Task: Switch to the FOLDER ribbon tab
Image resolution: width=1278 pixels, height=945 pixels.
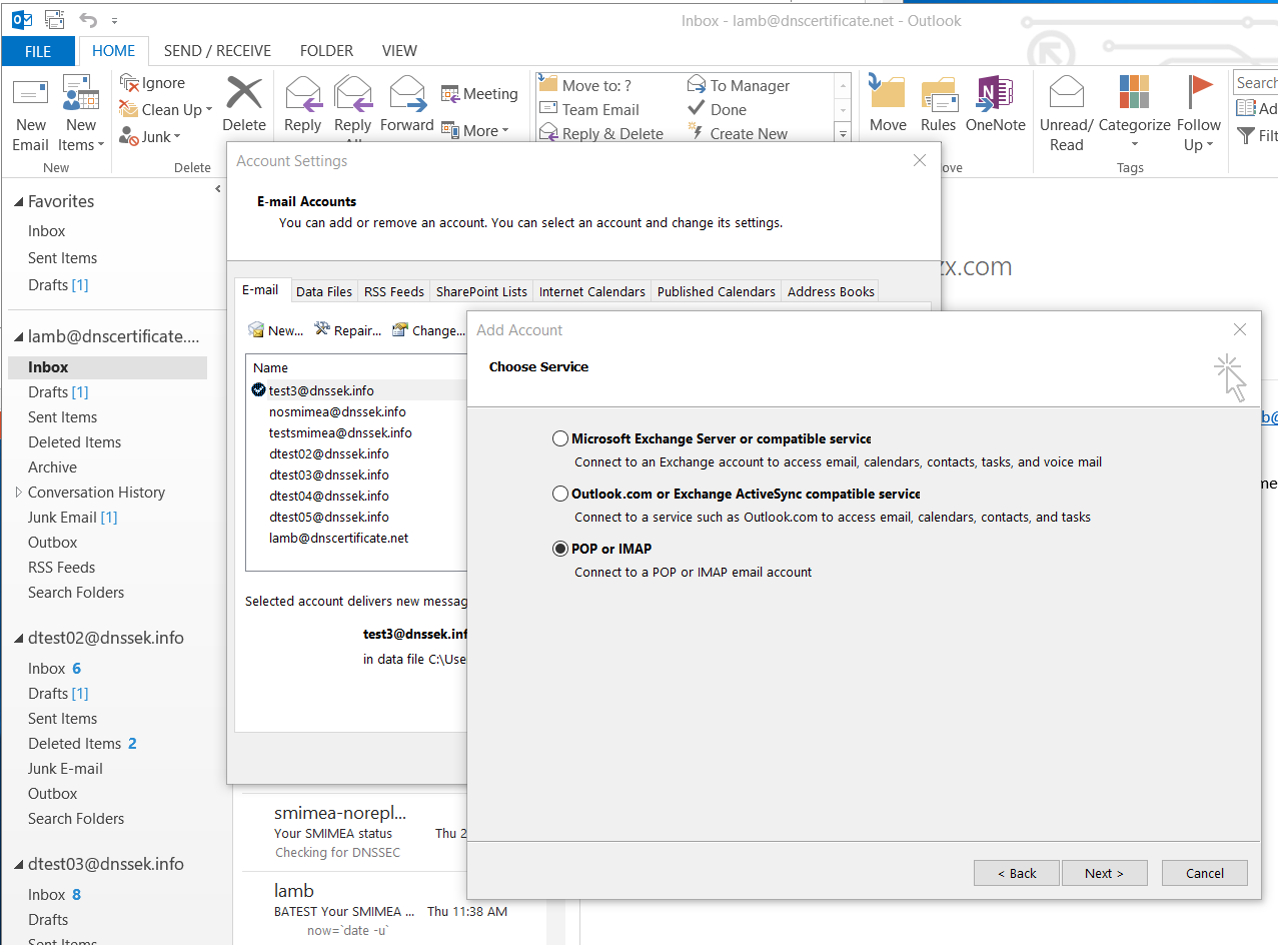Action: pyautogui.click(x=326, y=51)
